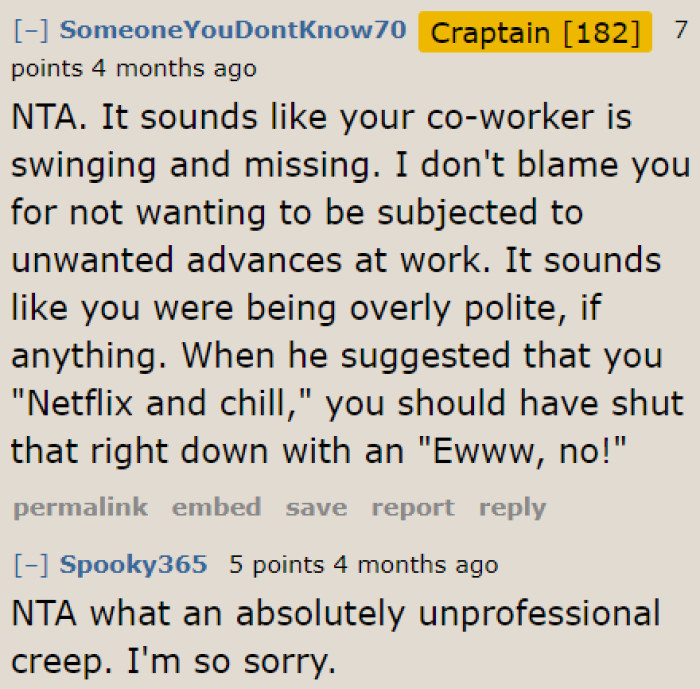The width and height of the screenshot is (700, 689).
Task: Open SomeoneYouDontKnow70's user profile
Action: [233, 30]
